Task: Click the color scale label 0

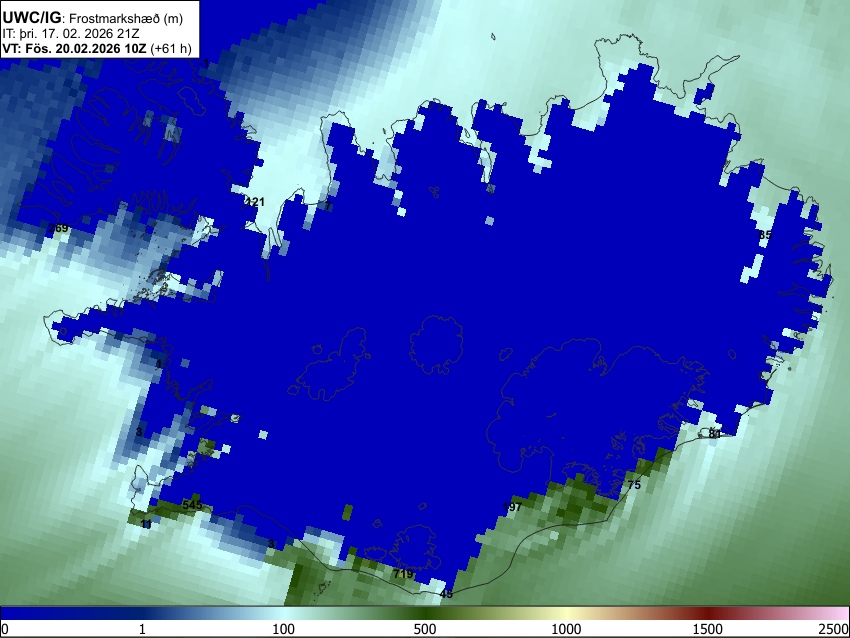Action: pyautogui.click(x=5, y=629)
